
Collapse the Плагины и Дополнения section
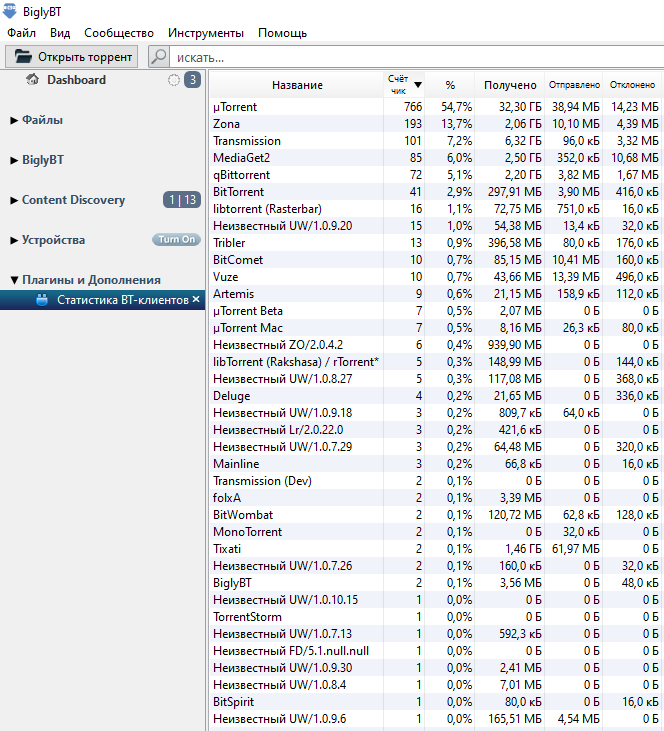[14, 280]
